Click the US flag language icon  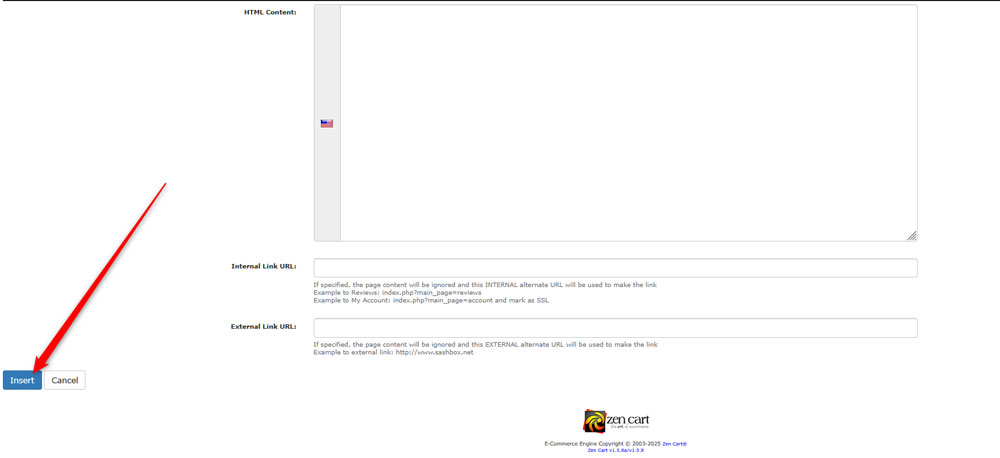coord(327,124)
